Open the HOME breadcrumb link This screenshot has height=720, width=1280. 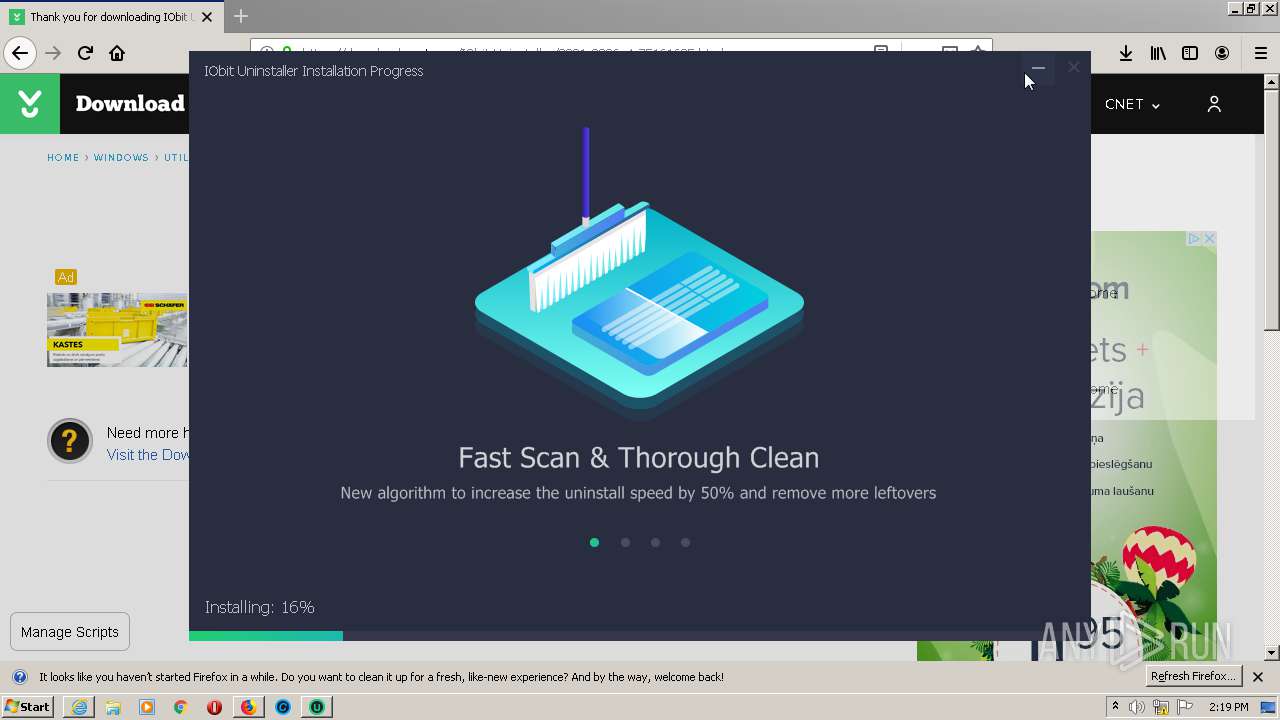[x=63, y=158]
